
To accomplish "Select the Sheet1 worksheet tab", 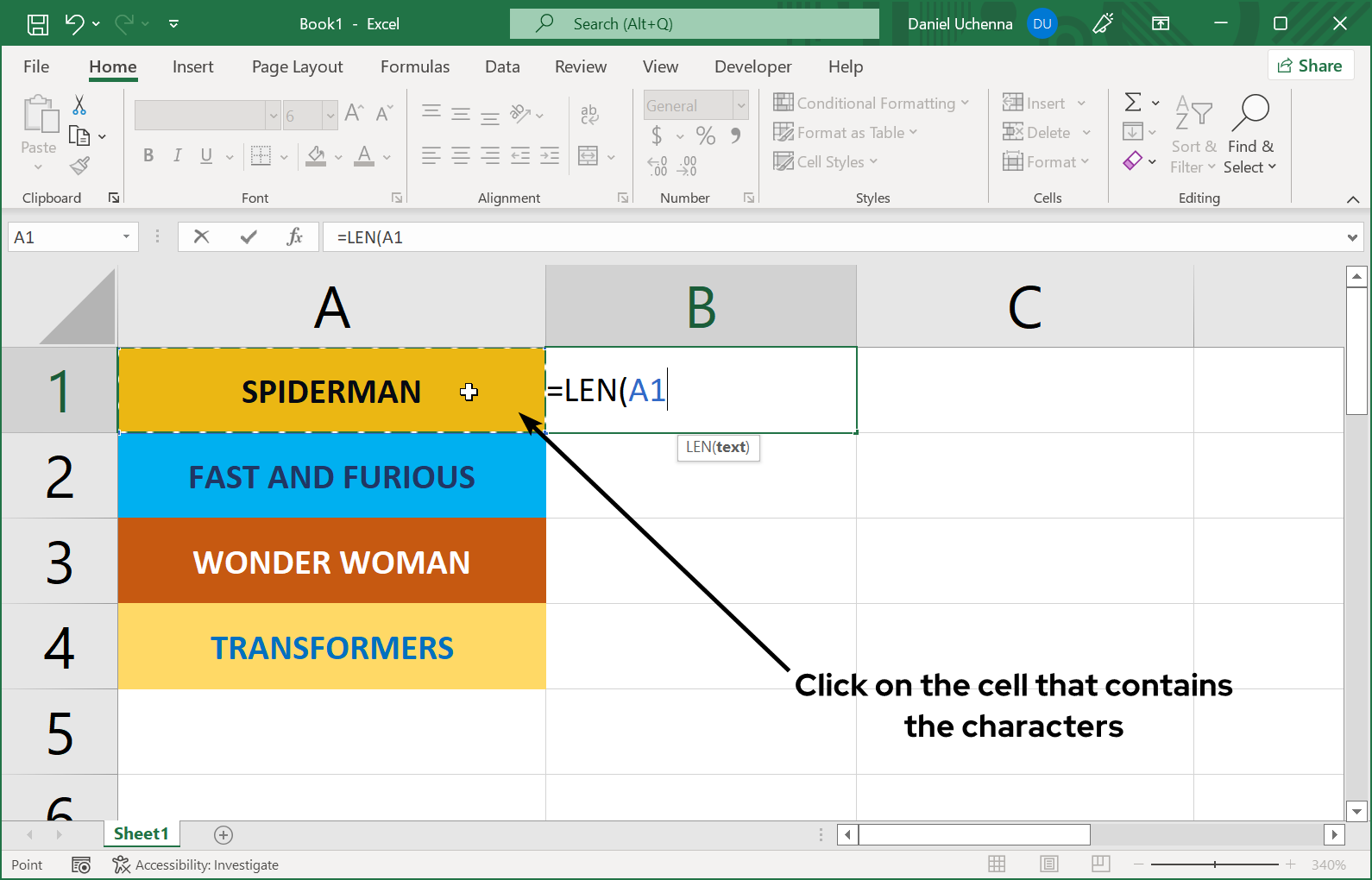I will pyautogui.click(x=141, y=833).
